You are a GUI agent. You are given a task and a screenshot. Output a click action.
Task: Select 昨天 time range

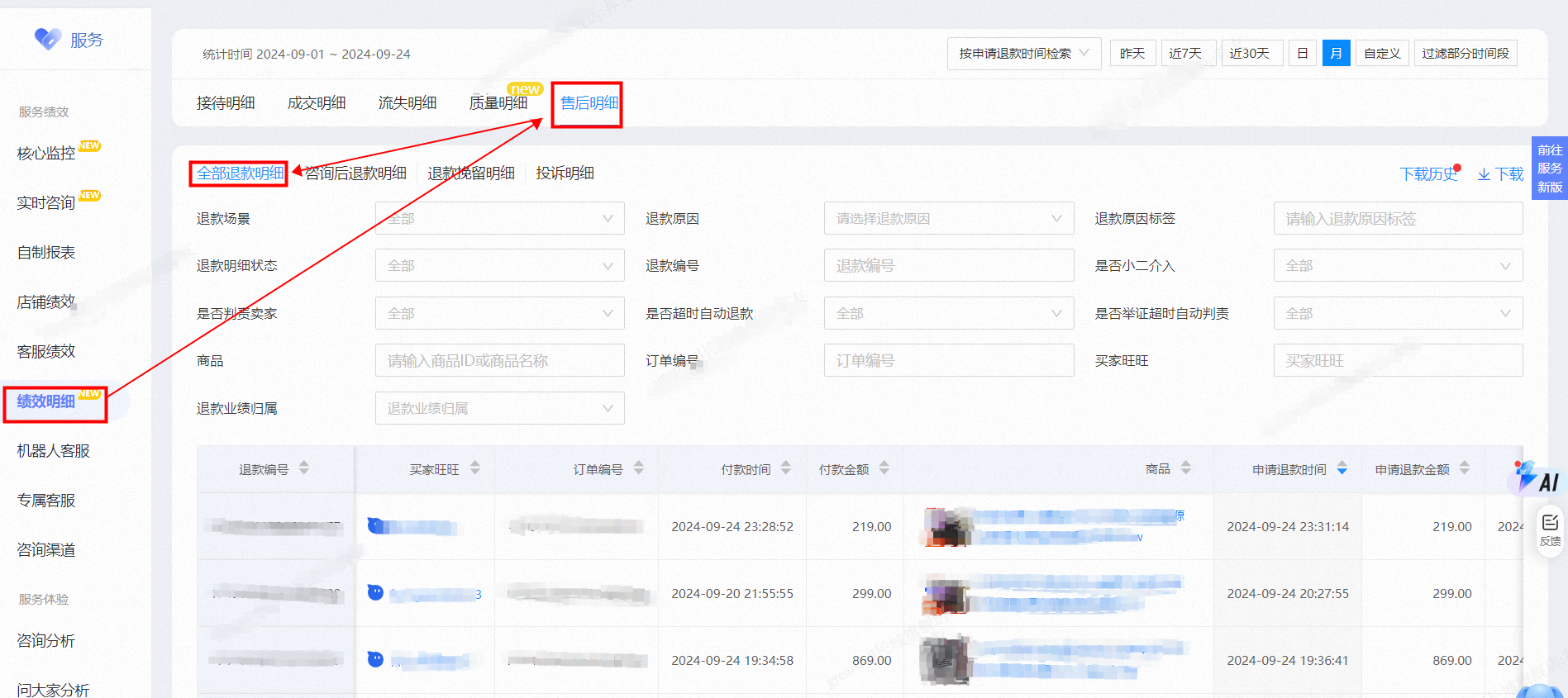click(1132, 54)
